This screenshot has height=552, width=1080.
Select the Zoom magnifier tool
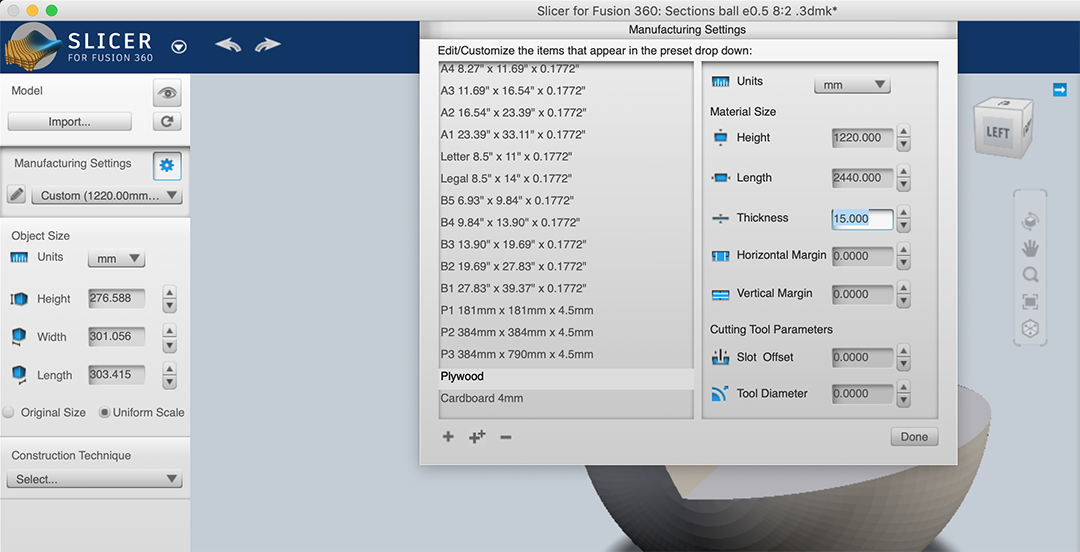[1030, 275]
